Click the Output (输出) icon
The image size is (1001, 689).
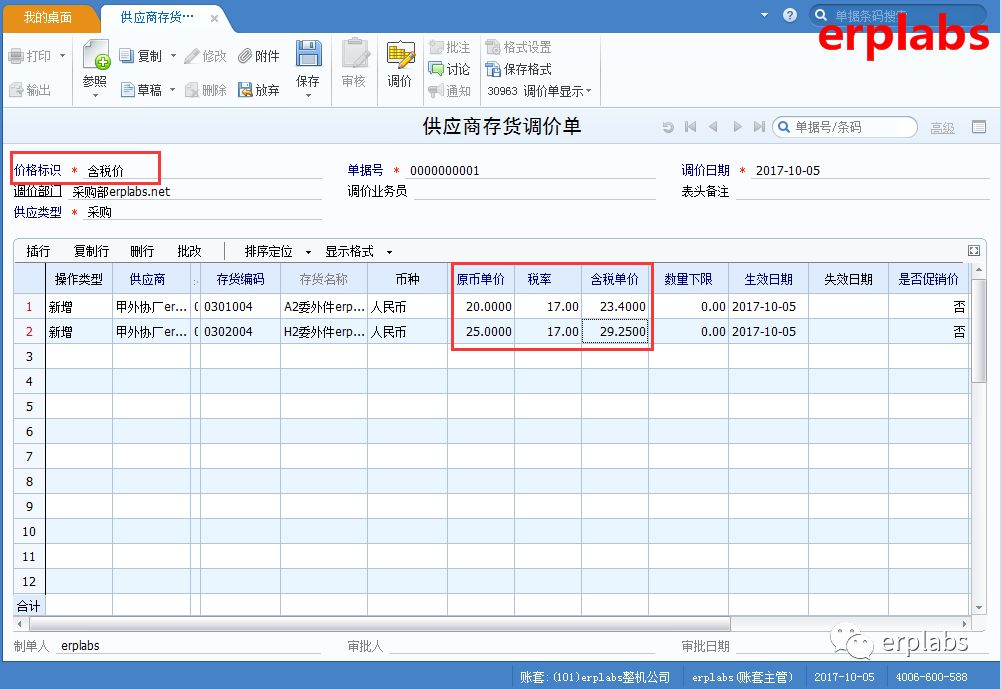tap(17, 90)
